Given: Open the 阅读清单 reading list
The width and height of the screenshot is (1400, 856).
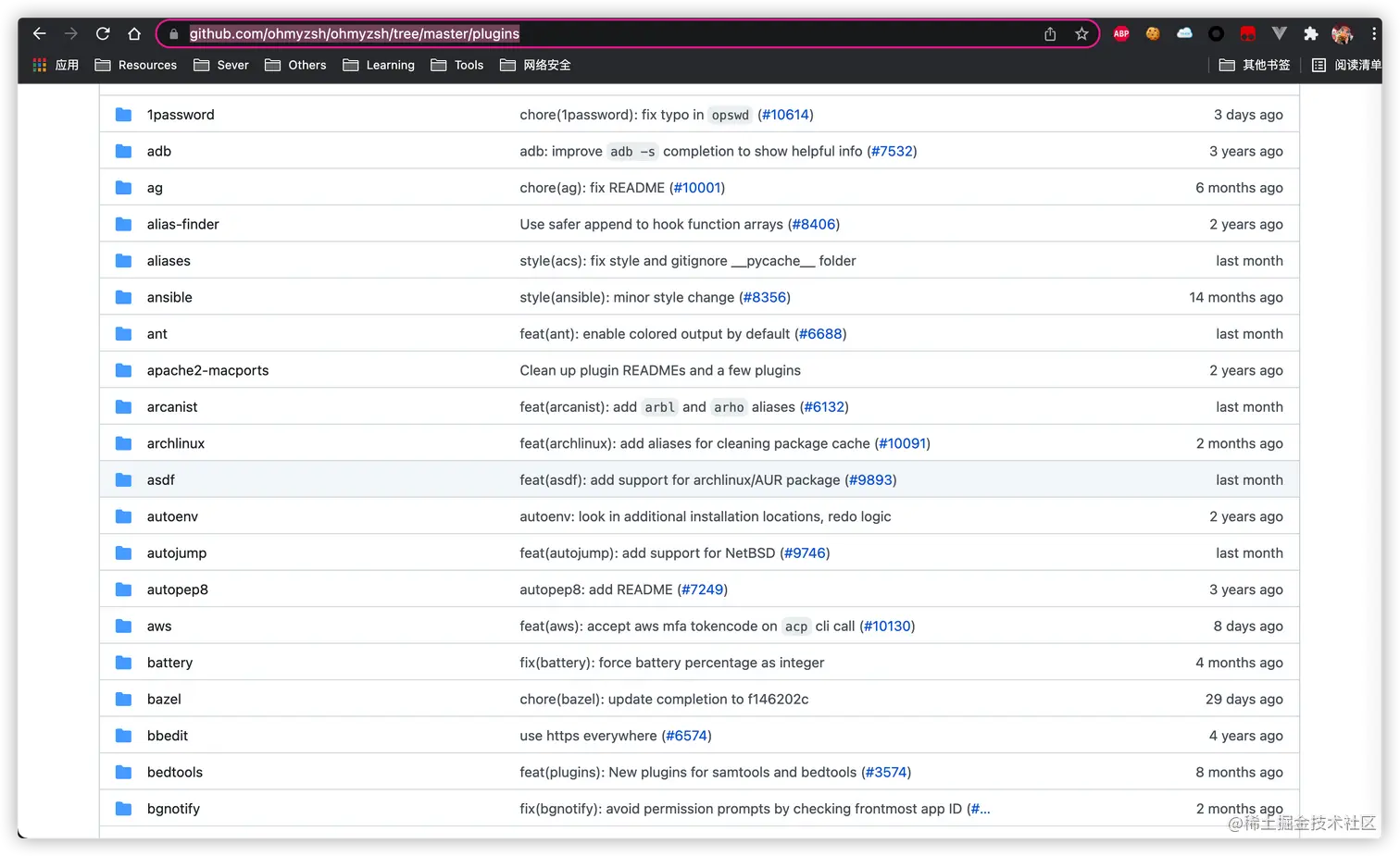Looking at the screenshot, I should pyautogui.click(x=1346, y=65).
